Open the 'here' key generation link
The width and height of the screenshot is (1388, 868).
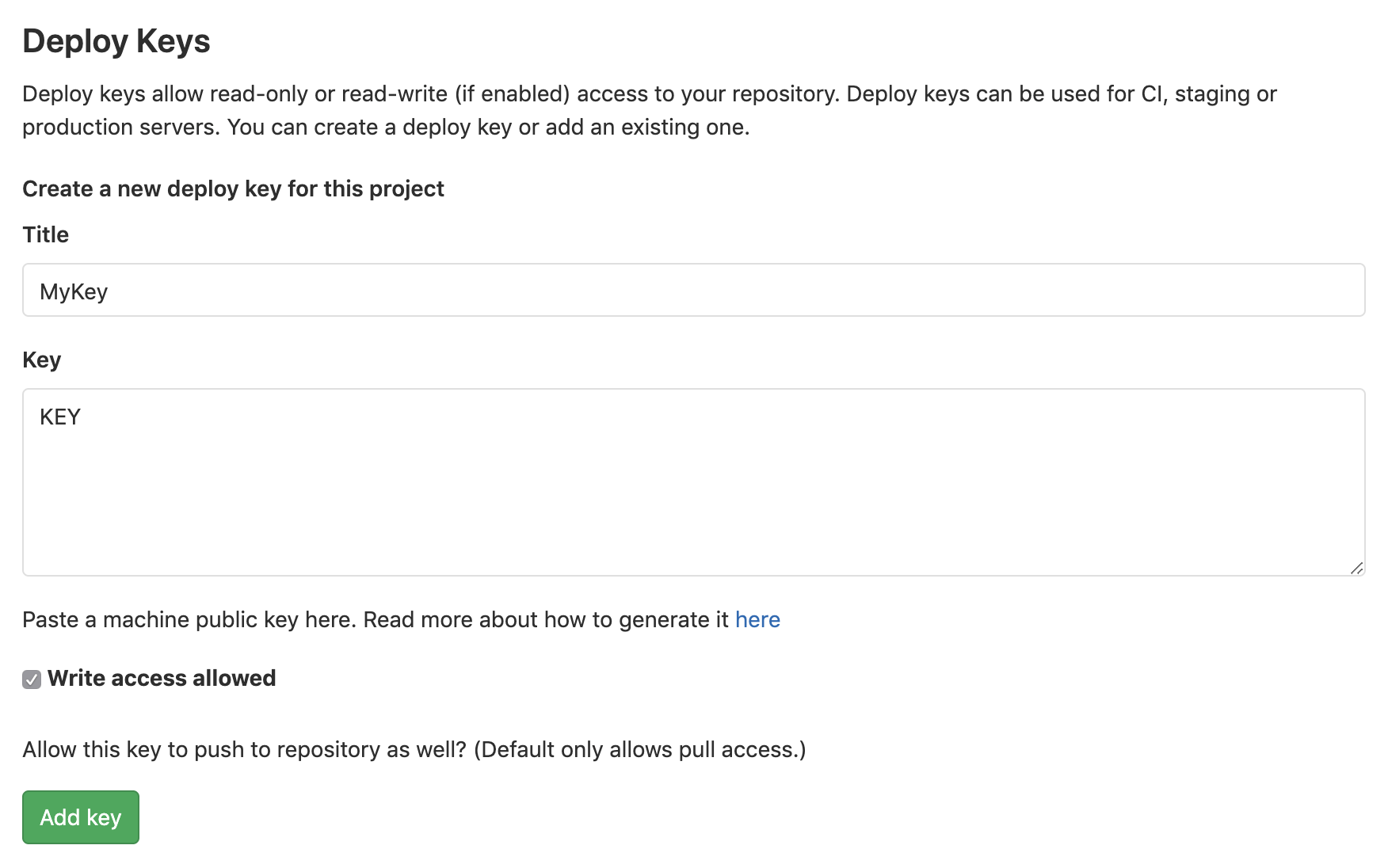[x=757, y=619]
